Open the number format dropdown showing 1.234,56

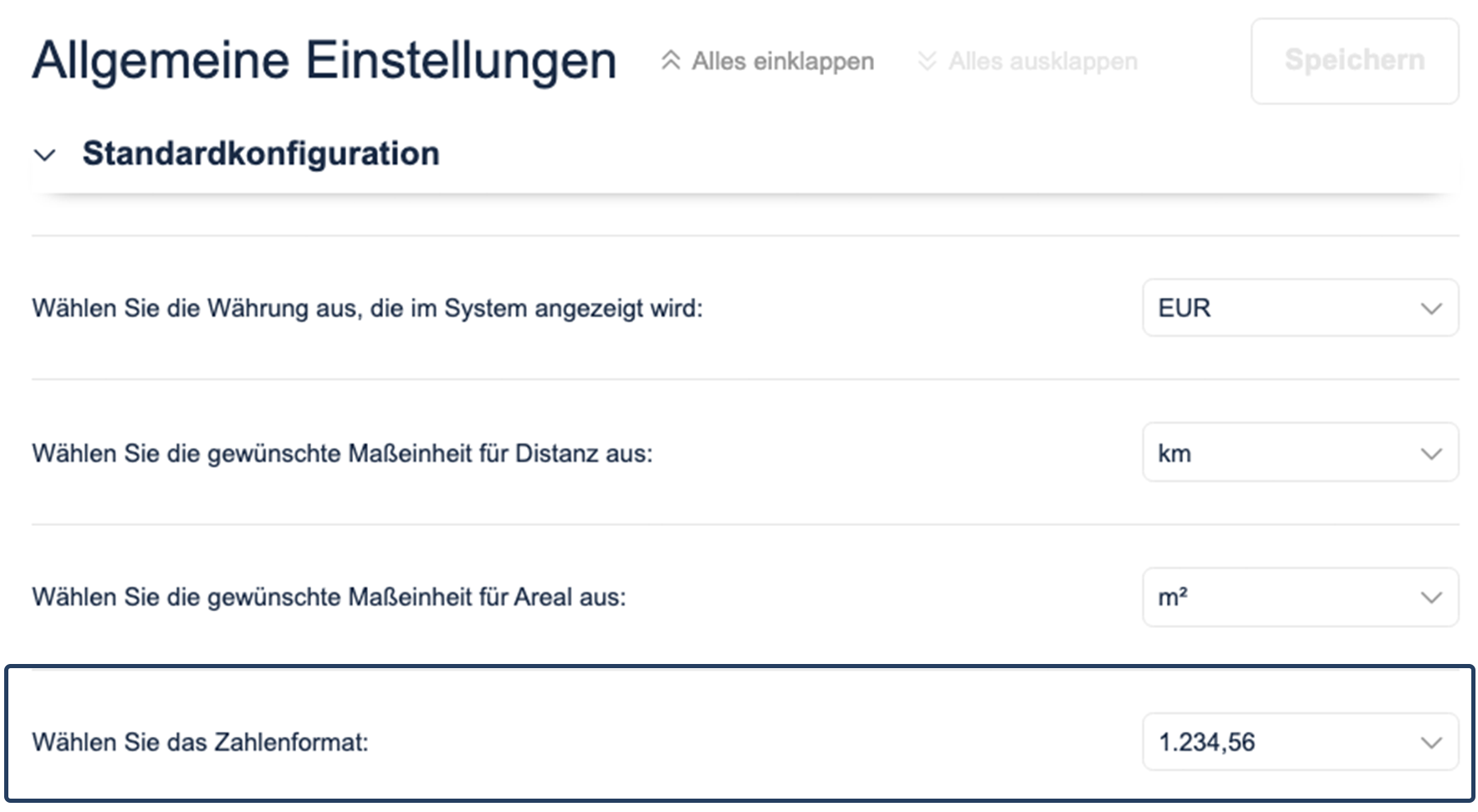click(x=1288, y=742)
